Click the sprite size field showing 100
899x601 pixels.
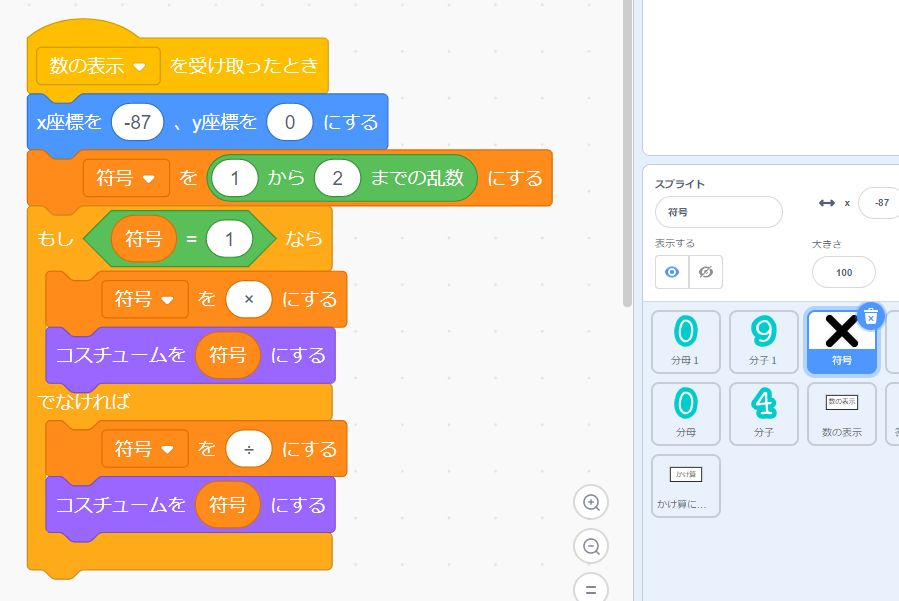point(843,272)
